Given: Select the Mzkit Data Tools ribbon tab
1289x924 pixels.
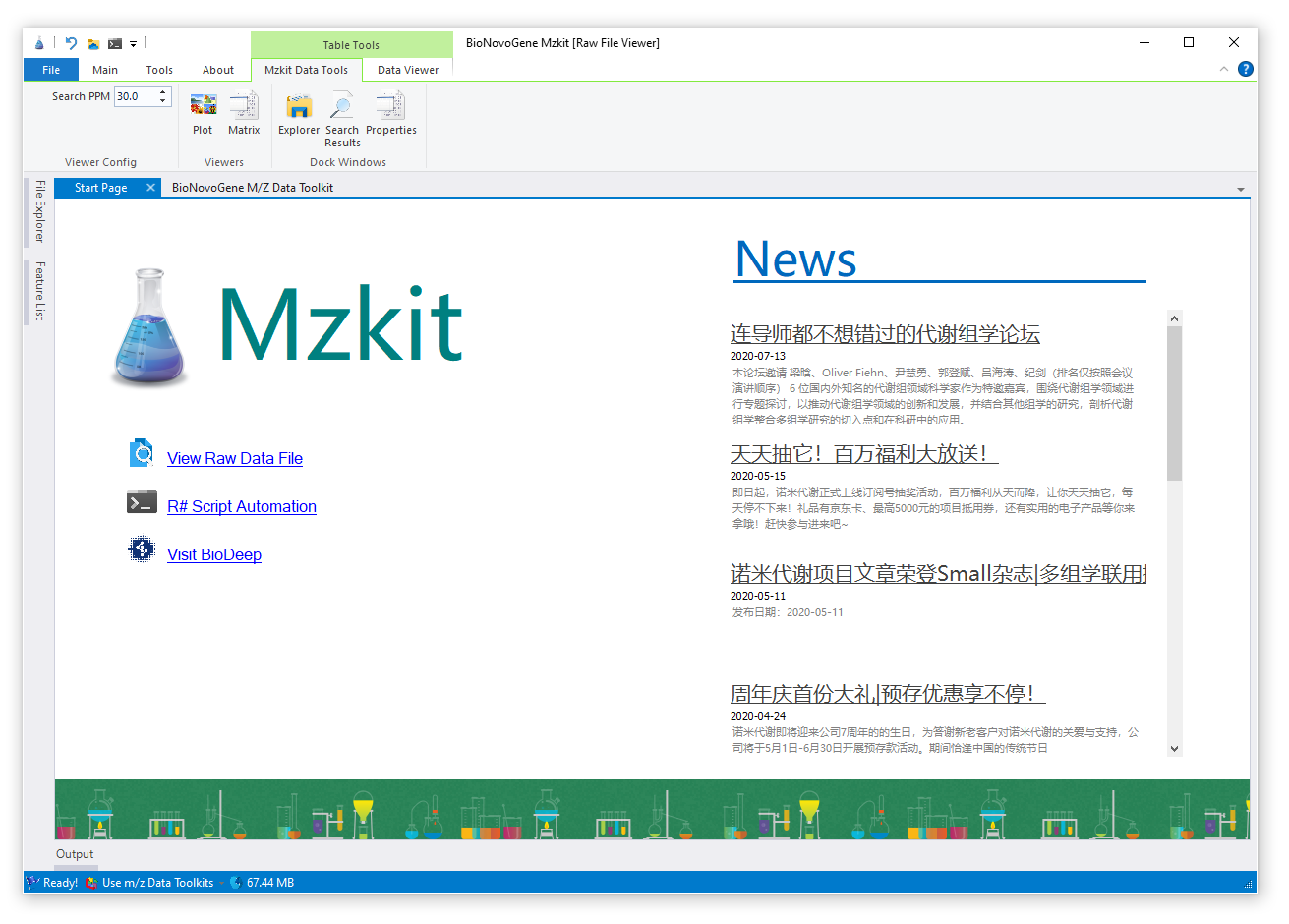Looking at the screenshot, I should click(x=307, y=70).
